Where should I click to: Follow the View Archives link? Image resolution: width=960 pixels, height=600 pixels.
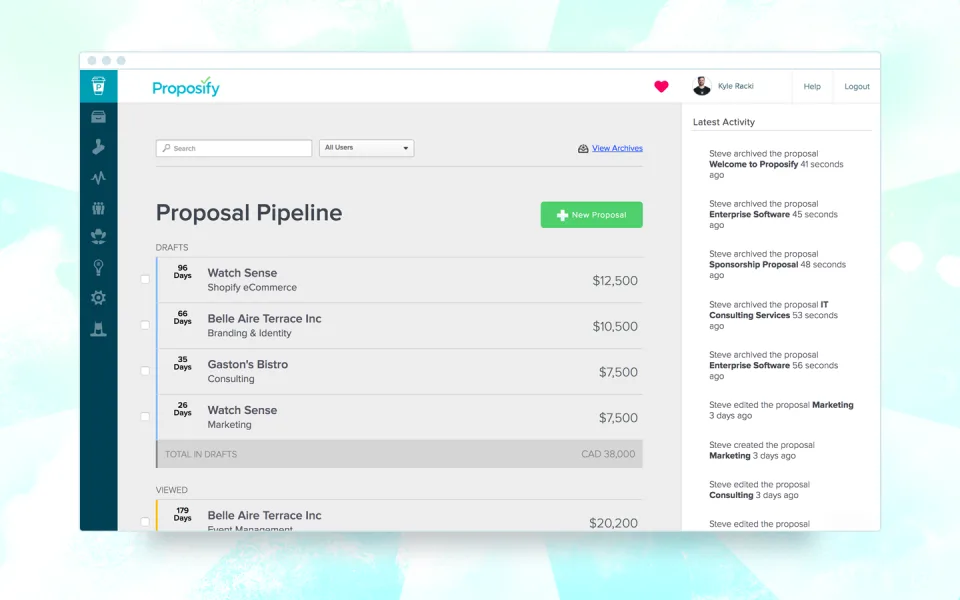point(617,148)
